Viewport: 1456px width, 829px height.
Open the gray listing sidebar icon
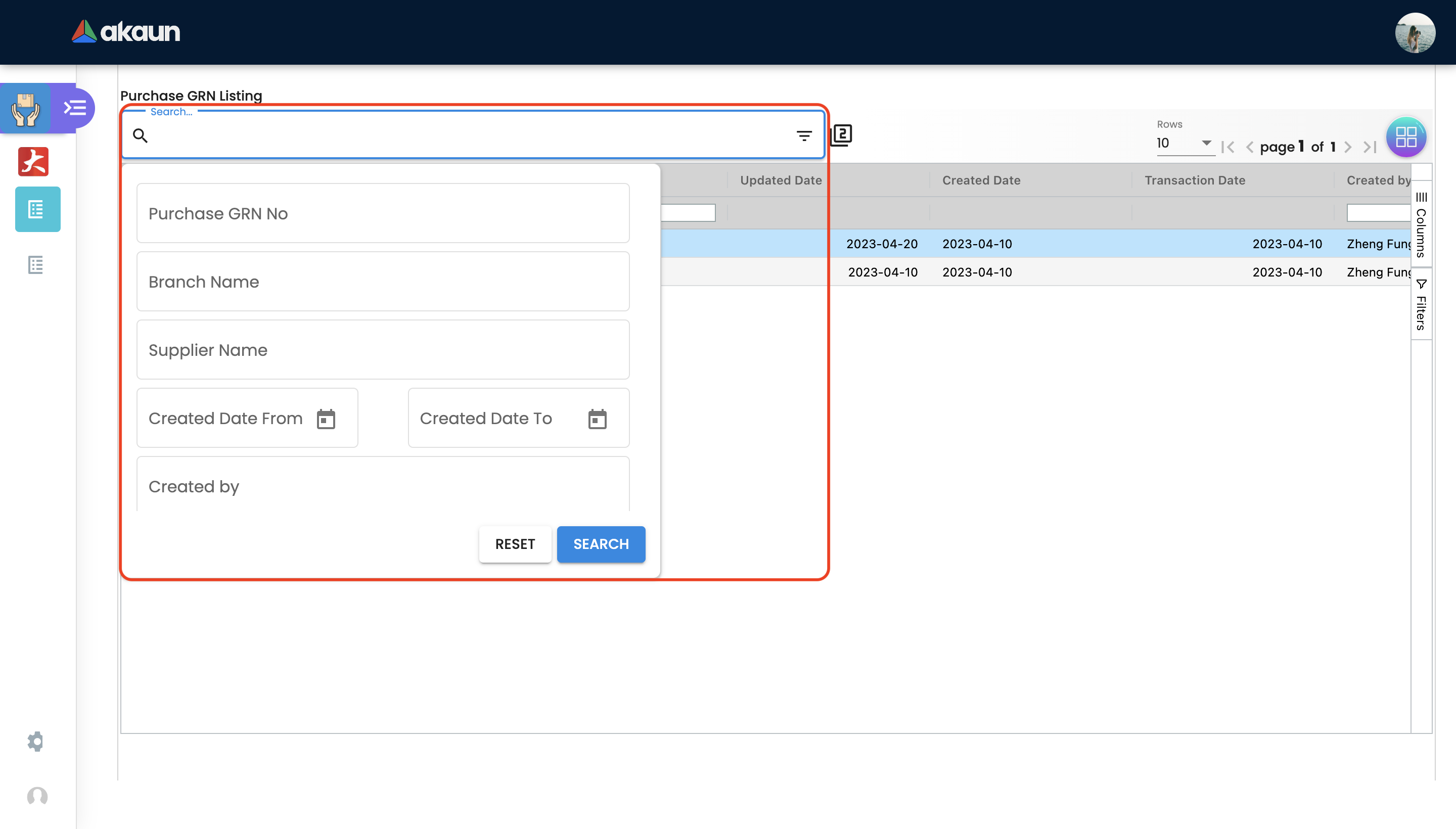pyautogui.click(x=36, y=265)
